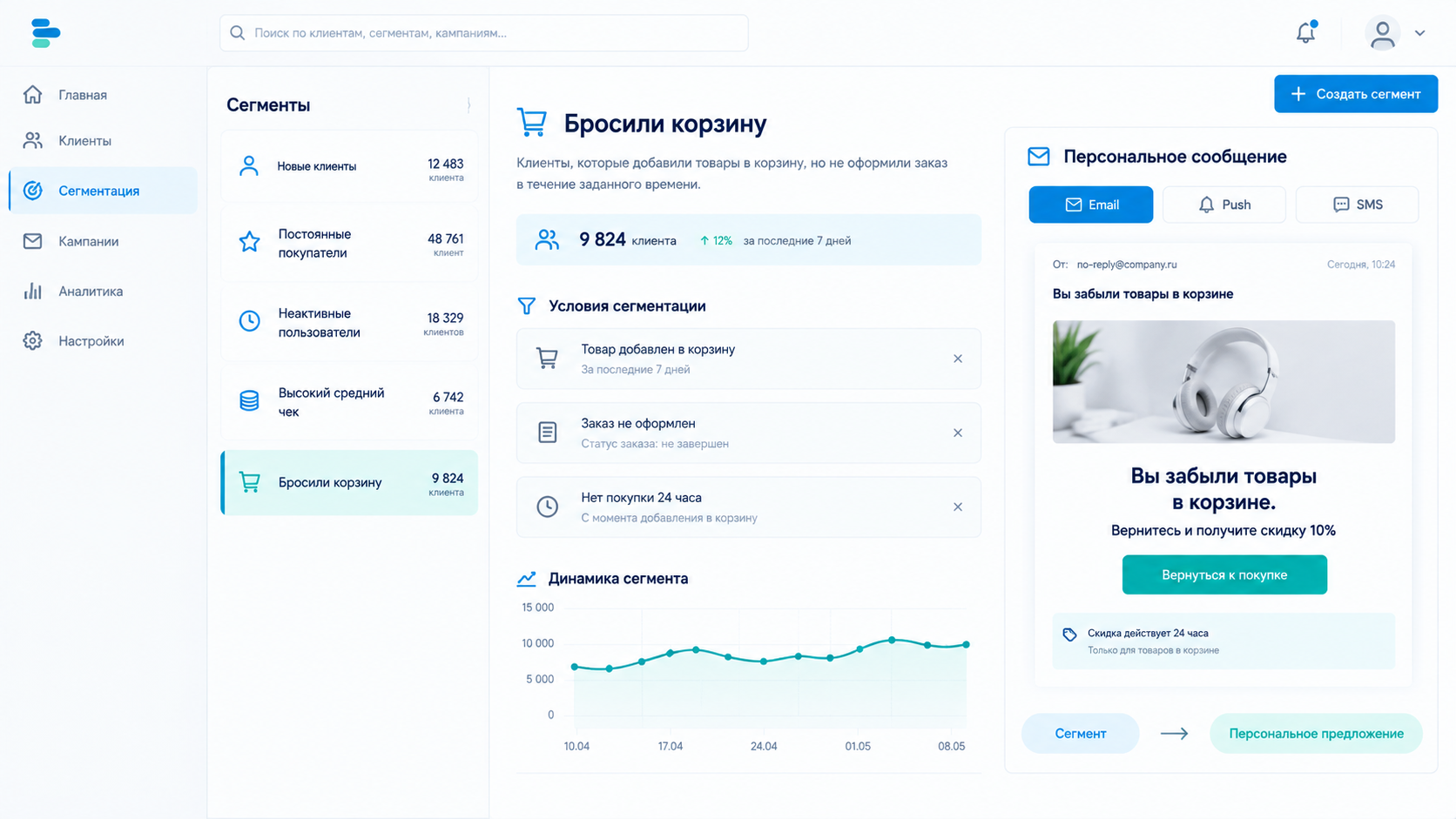Switch to the SMS message tab
This screenshot has height=819, width=1456.
point(1357,205)
